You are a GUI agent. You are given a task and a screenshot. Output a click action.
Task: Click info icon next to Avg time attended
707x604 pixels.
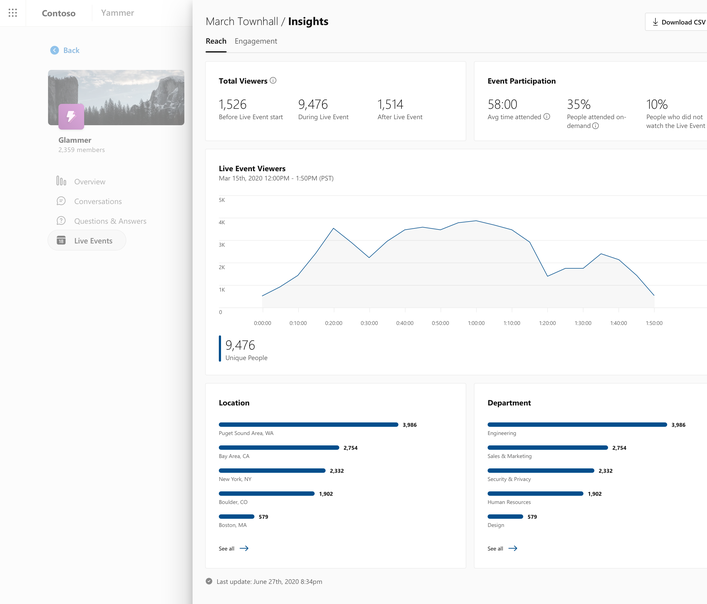(546, 117)
